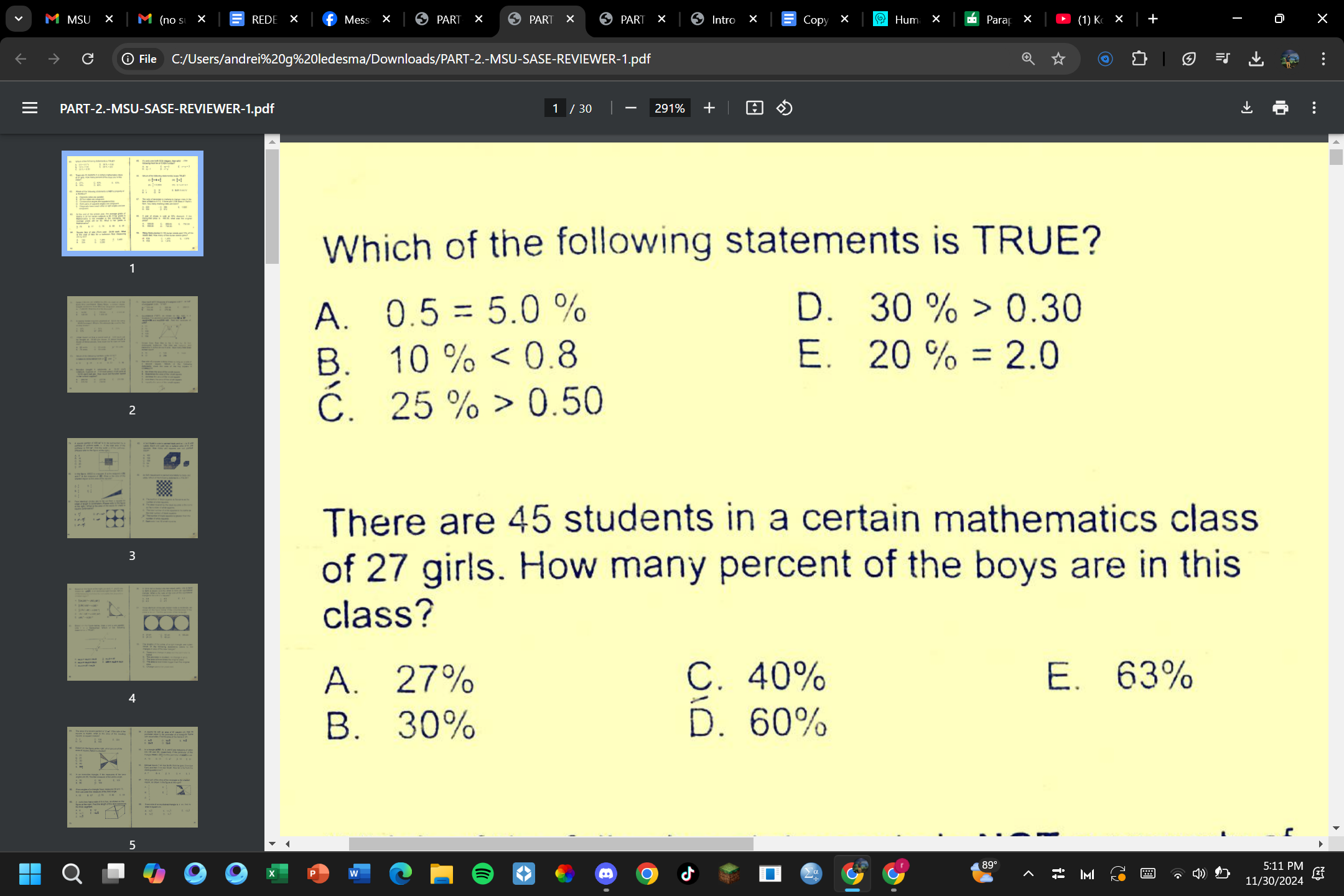
Task: Select page 5 thumbnail
Action: 133,777
